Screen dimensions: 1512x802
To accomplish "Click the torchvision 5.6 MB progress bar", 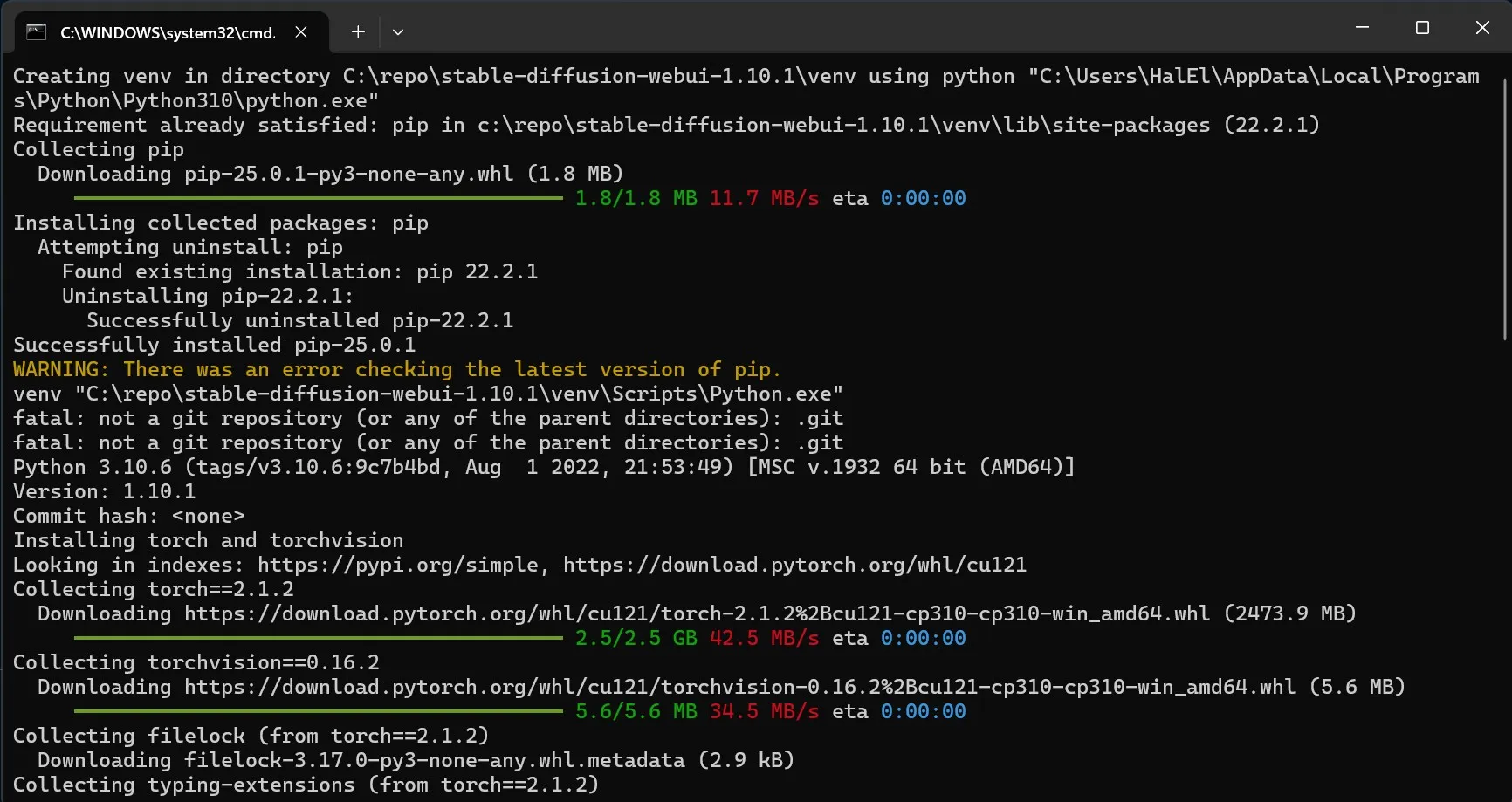I will (319, 711).
